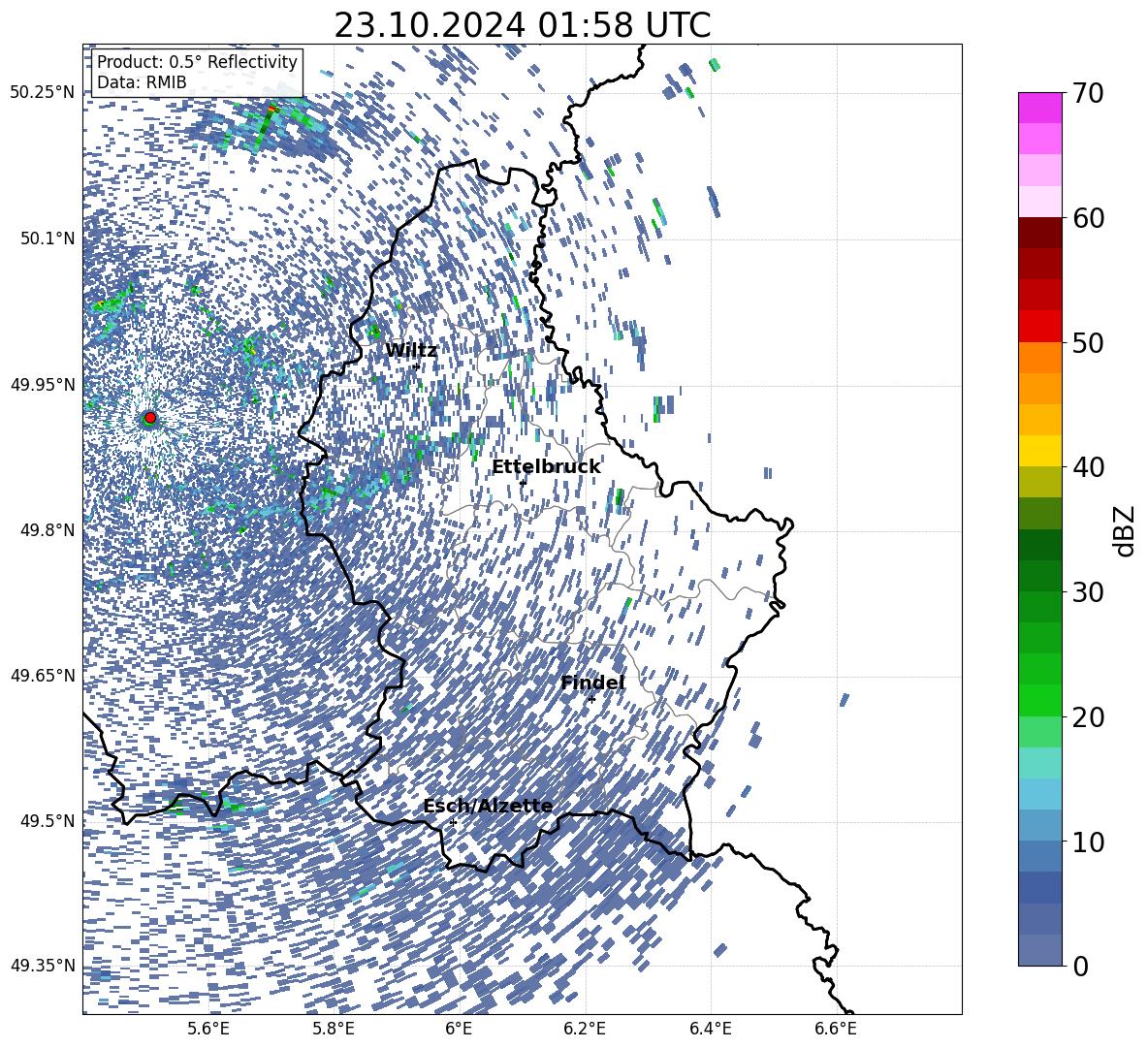This screenshot has height=1048, width=1148.
Task: Click the 49.5°N latitude label
Action: click(48, 820)
